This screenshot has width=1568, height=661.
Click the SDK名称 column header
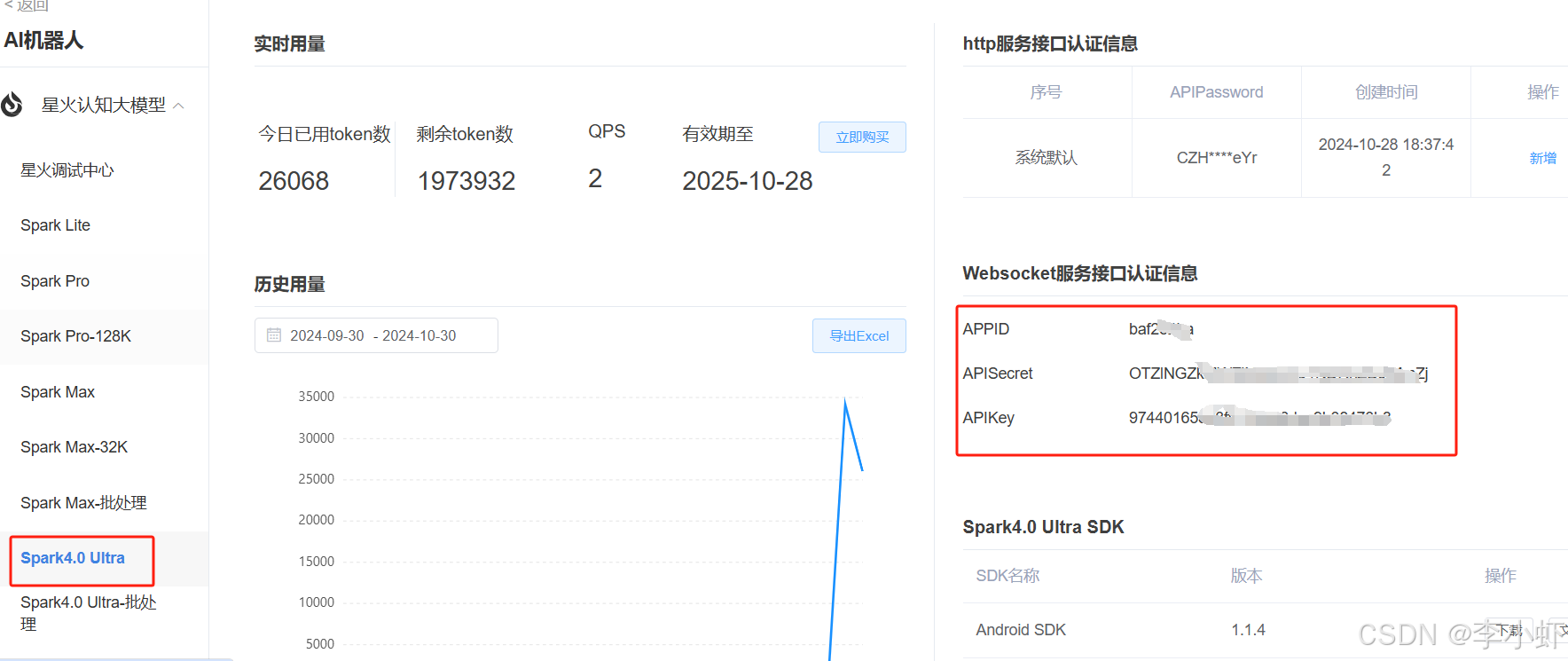tap(1007, 576)
